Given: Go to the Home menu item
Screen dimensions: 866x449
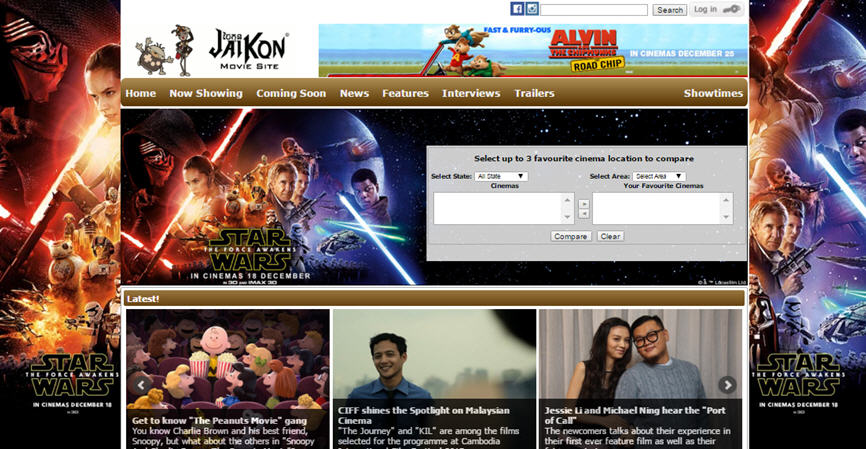Looking at the screenshot, I should 140,93.
